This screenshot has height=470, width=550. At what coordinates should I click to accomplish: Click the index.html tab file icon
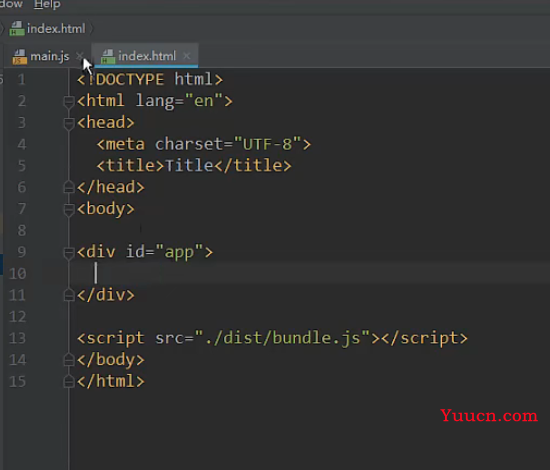(x=108, y=56)
